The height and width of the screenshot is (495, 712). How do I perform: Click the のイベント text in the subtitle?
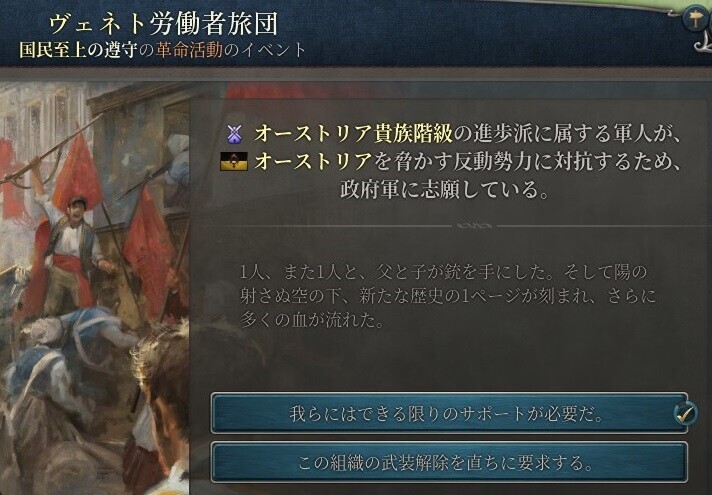[265, 50]
